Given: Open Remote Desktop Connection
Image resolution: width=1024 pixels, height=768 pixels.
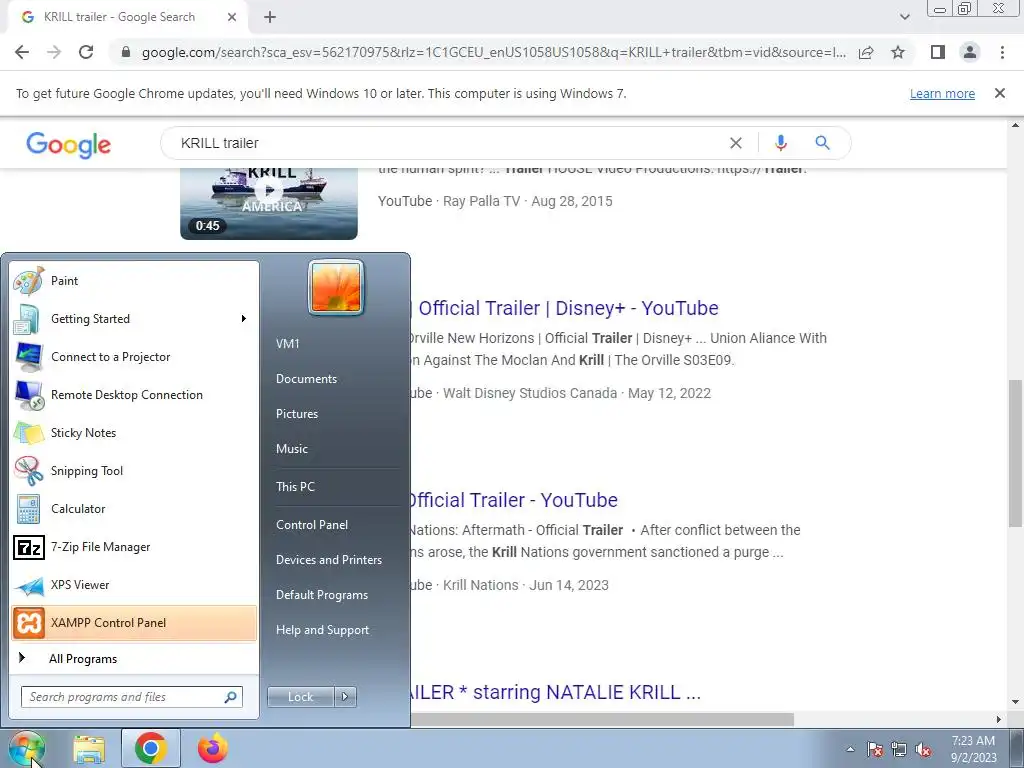Looking at the screenshot, I should 134,394.
